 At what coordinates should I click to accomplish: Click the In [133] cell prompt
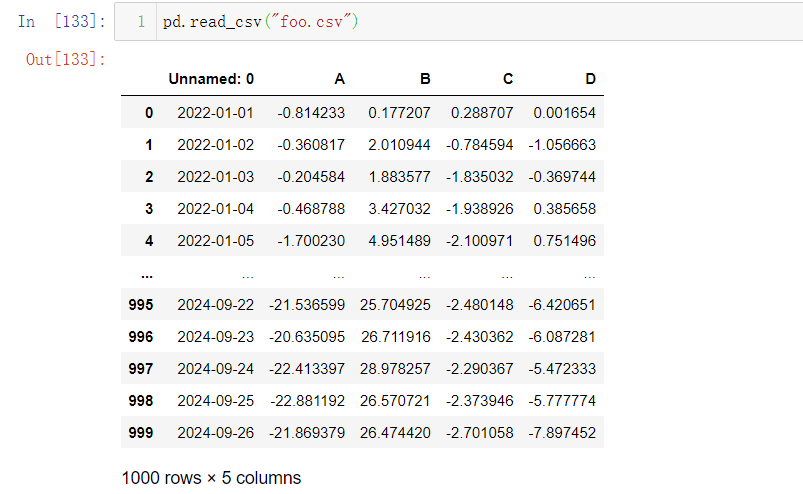click(x=61, y=22)
